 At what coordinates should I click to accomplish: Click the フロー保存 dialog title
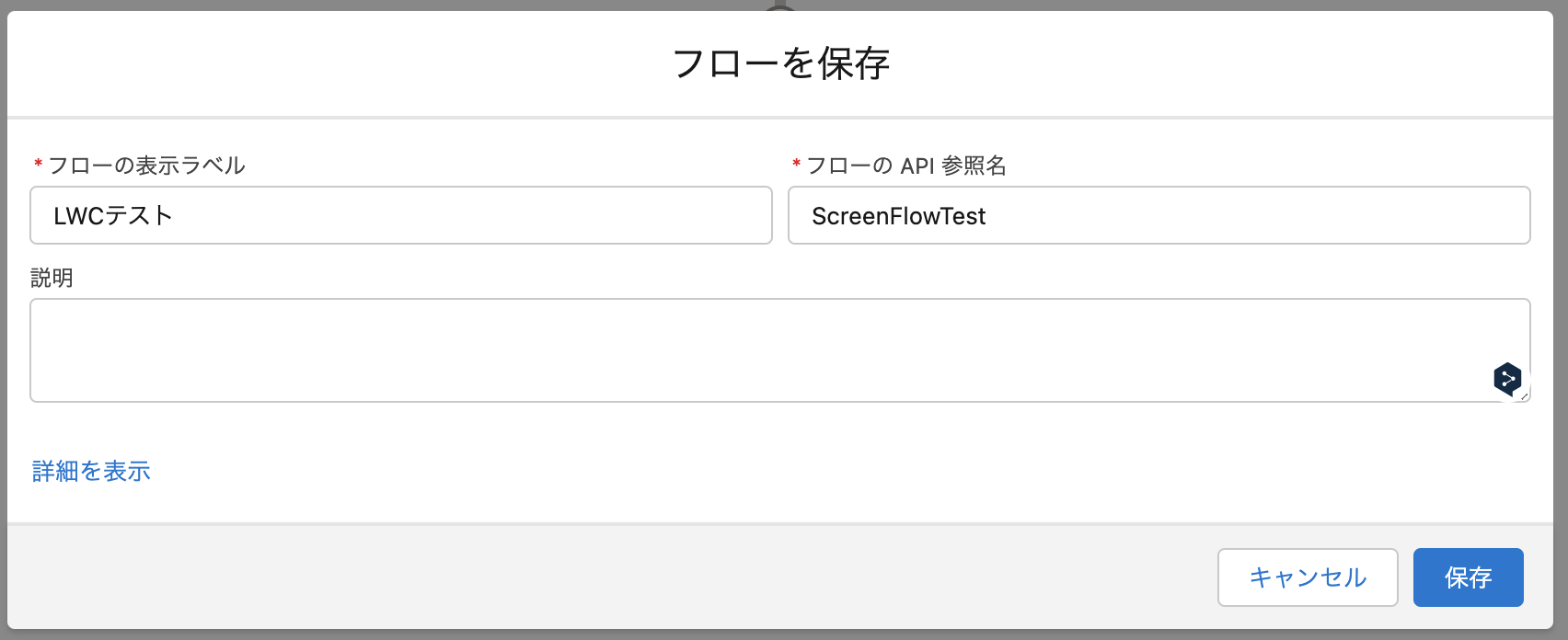coord(784,63)
